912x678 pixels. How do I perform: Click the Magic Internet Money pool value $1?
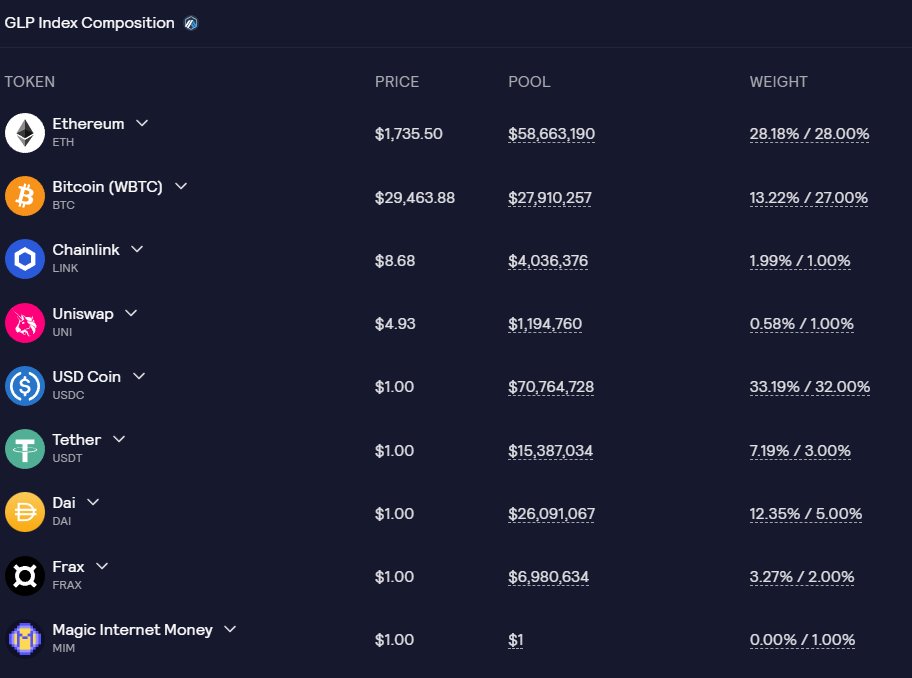pyautogui.click(x=515, y=640)
